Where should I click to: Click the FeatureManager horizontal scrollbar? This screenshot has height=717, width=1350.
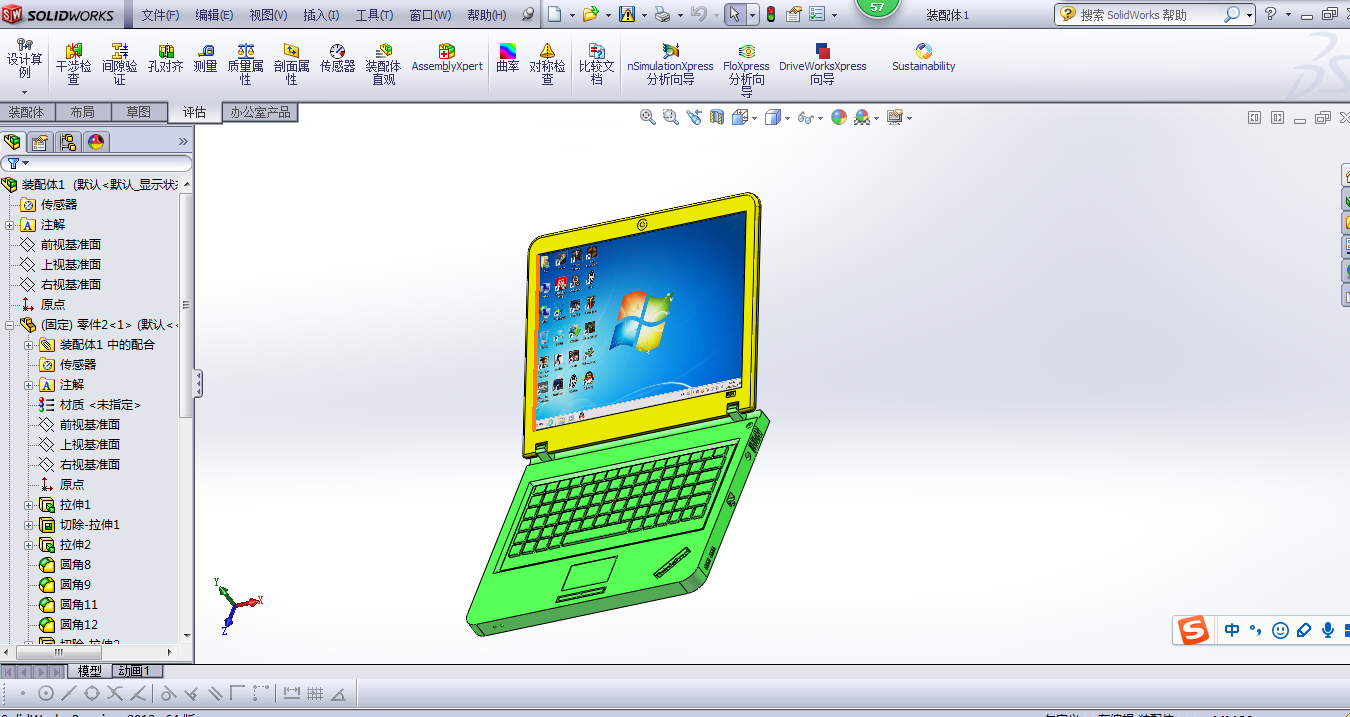pos(60,651)
